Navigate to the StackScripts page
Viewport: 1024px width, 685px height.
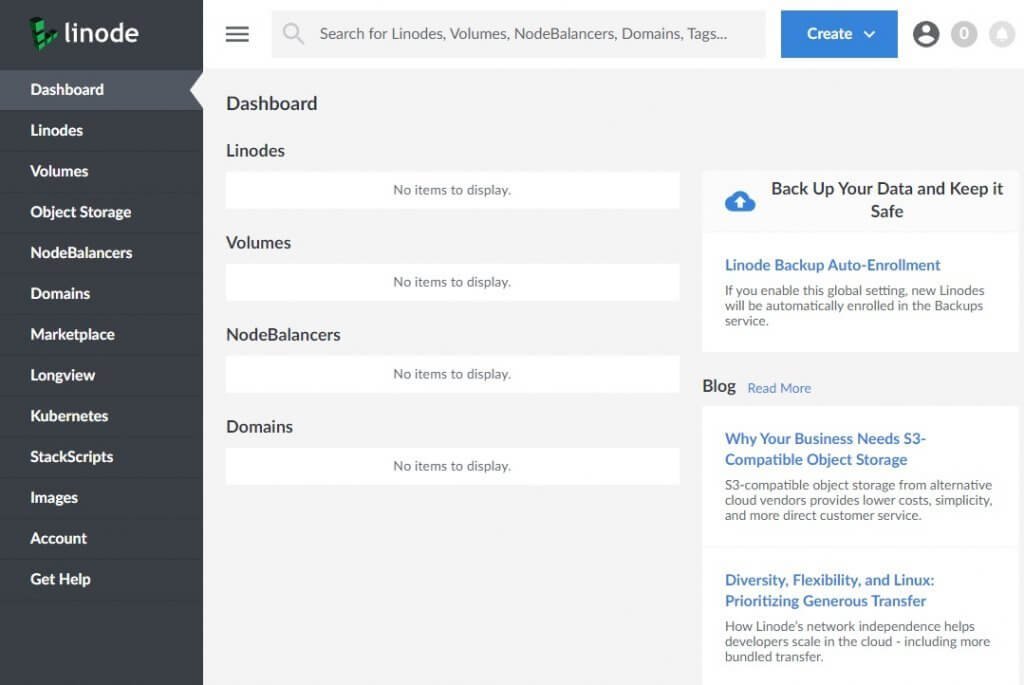72,457
